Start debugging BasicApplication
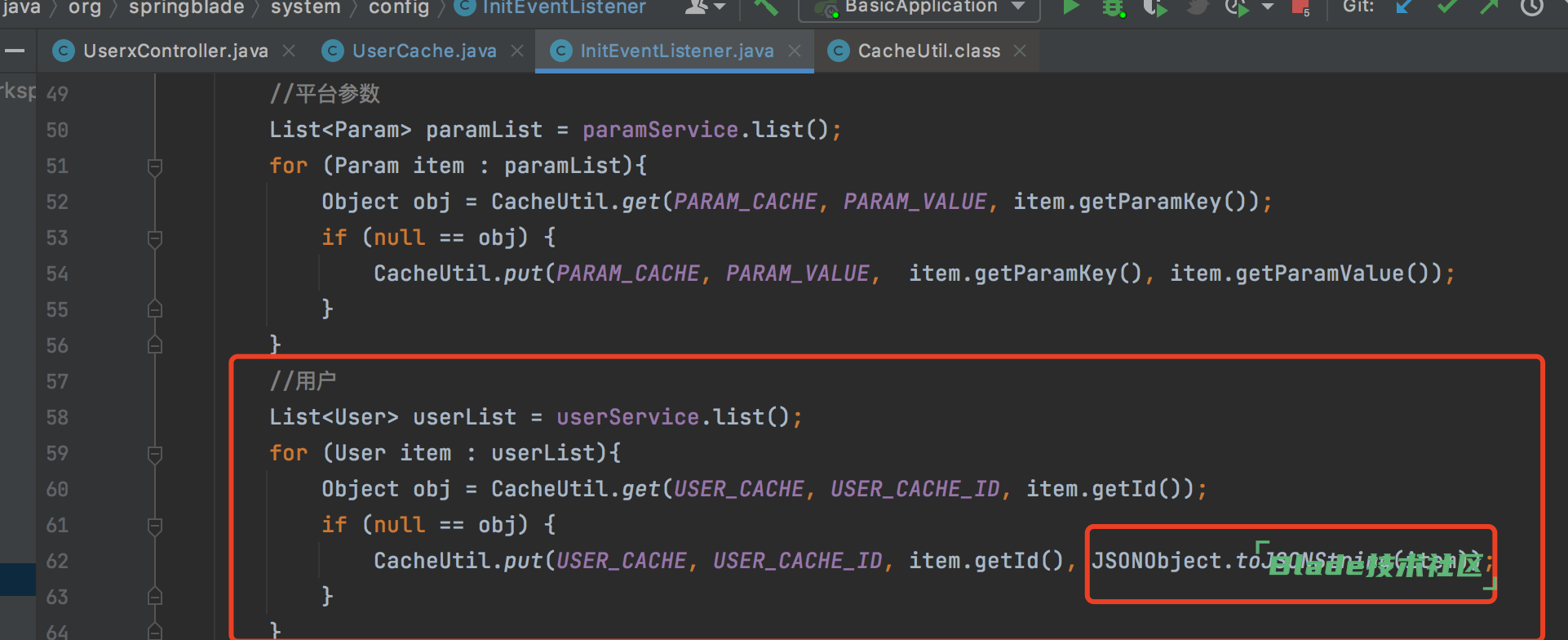 (1113, 7)
